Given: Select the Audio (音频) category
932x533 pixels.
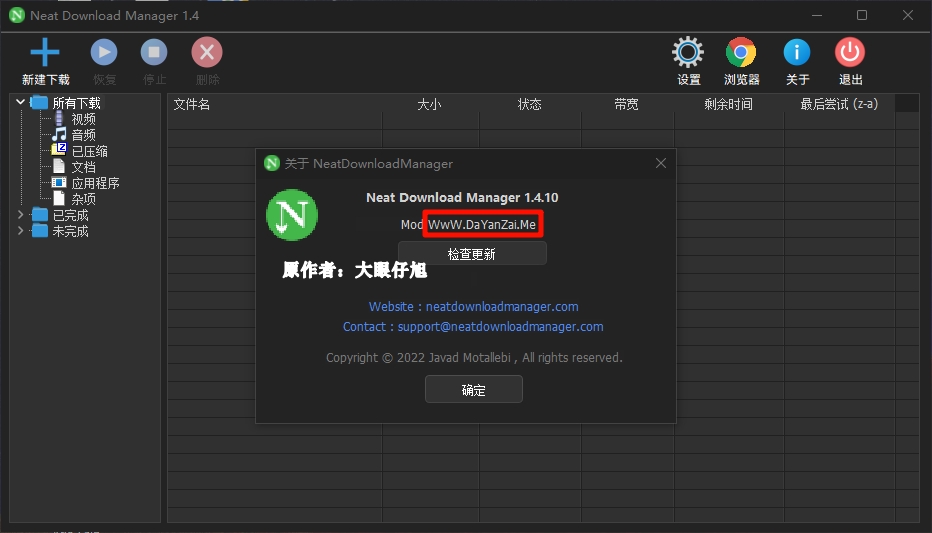Looking at the screenshot, I should point(83,135).
